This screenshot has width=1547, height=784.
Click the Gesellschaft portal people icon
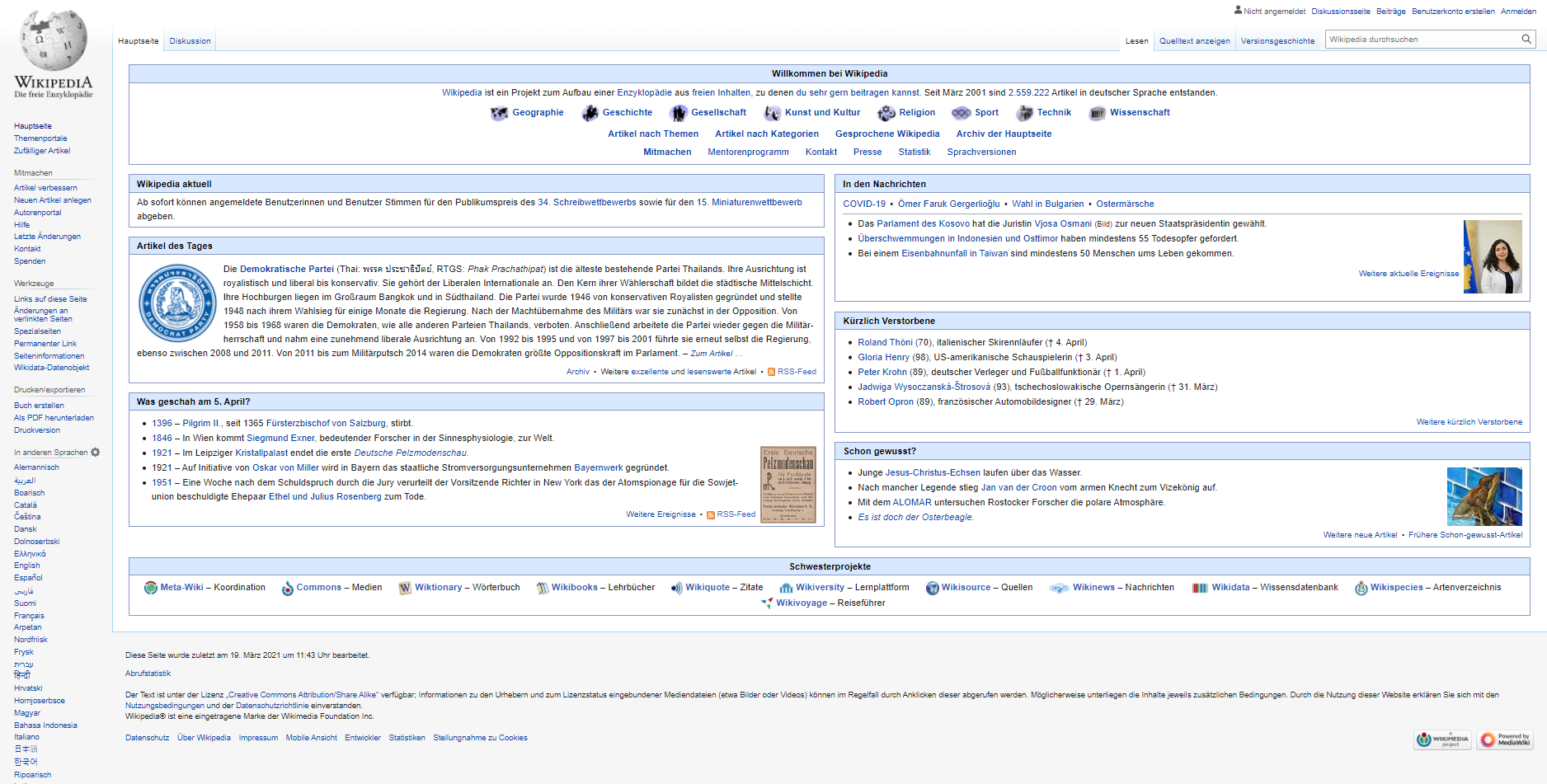(x=679, y=113)
